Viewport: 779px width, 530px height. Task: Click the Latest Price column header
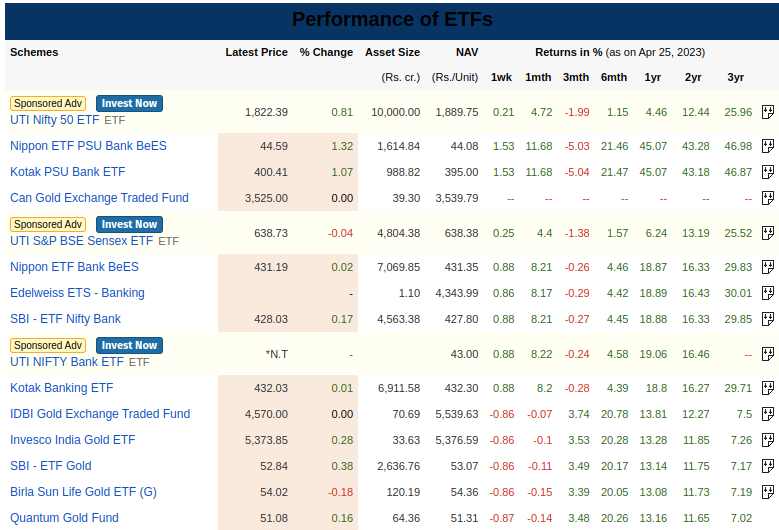256,52
